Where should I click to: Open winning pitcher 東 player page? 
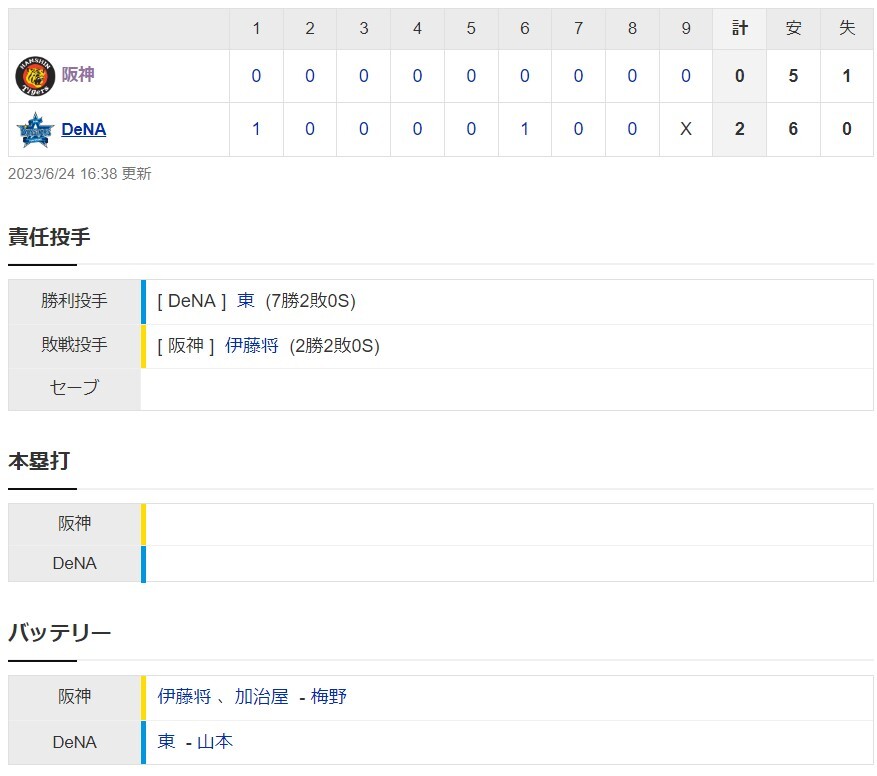tap(246, 301)
